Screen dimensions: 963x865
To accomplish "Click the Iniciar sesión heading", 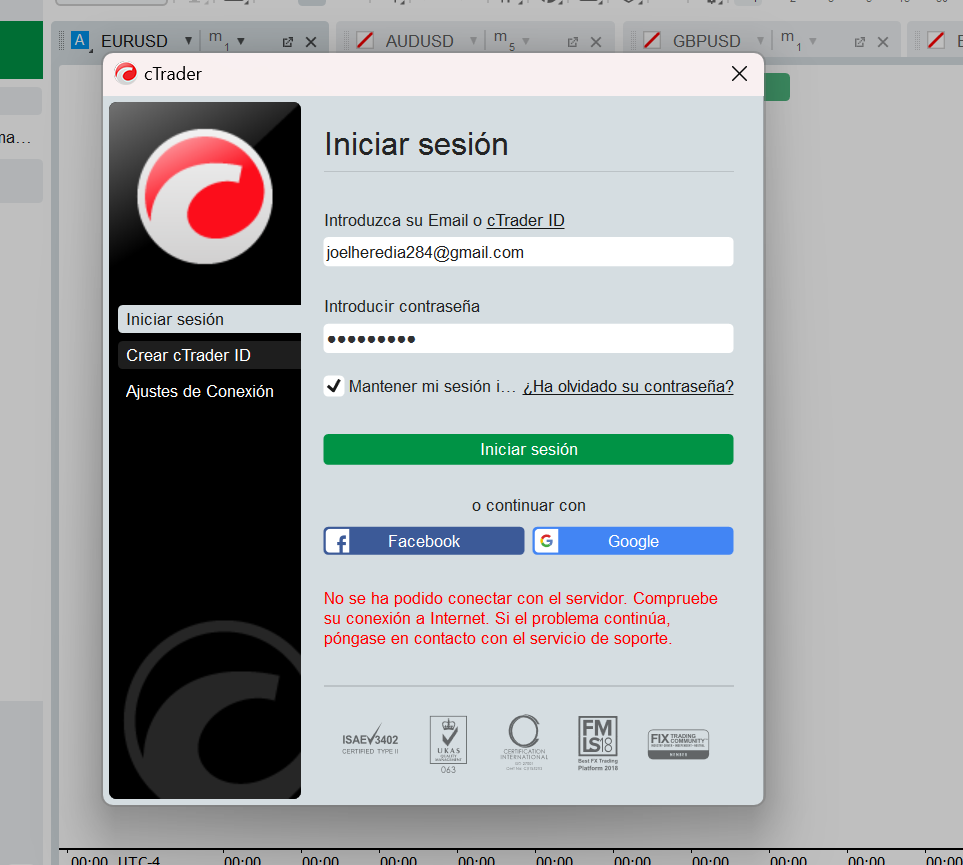I will pos(416,145).
